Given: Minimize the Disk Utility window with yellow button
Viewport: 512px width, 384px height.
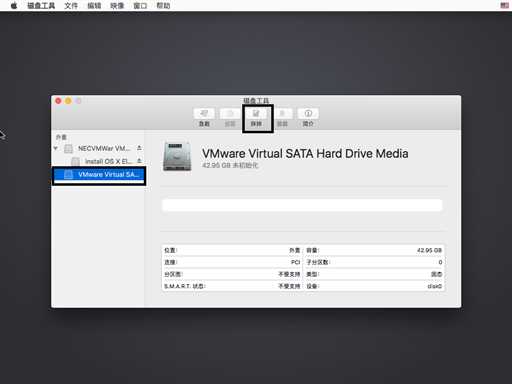Looking at the screenshot, I should pyautogui.click(x=68, y=101).
